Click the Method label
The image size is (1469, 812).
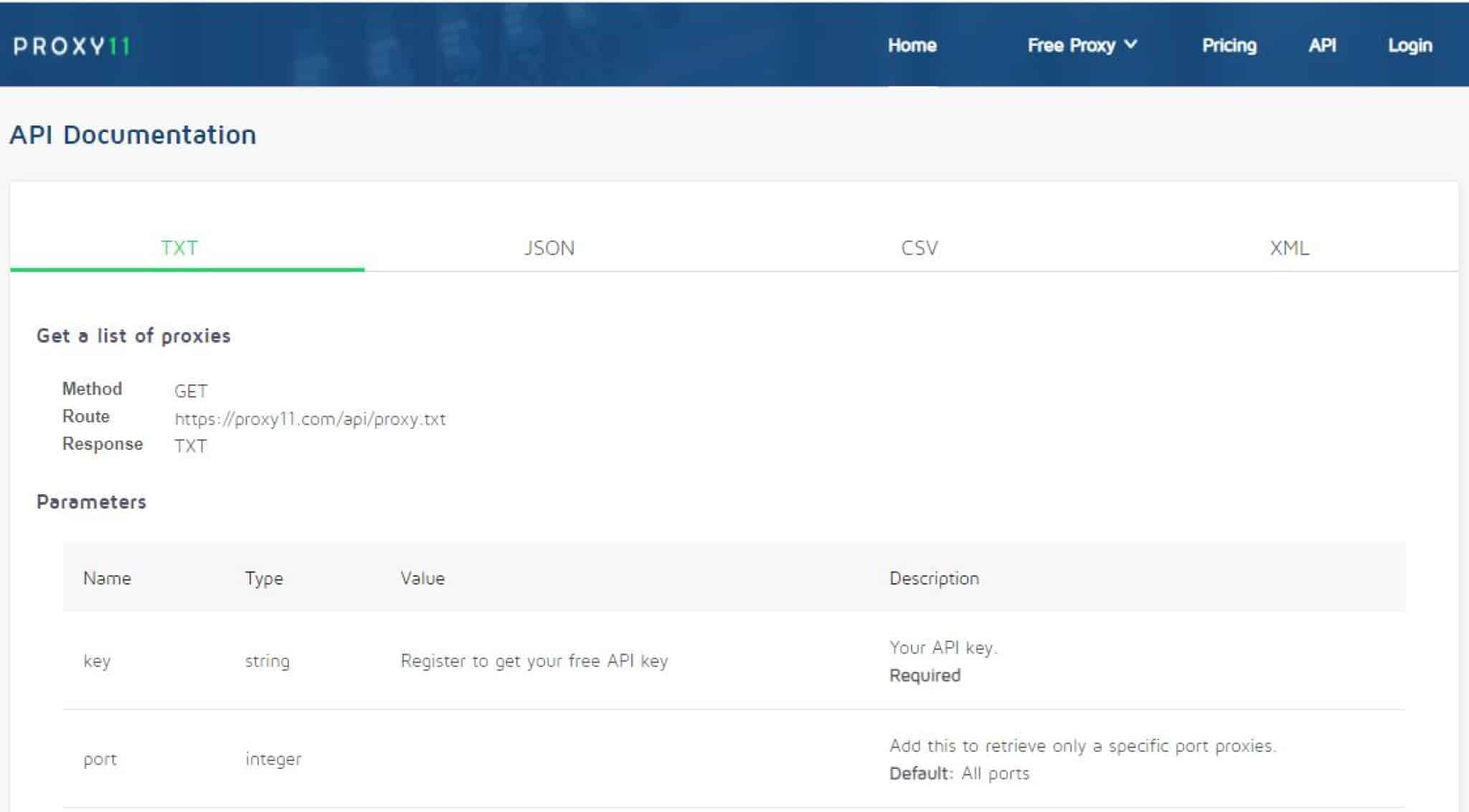[x=92, y=389]
